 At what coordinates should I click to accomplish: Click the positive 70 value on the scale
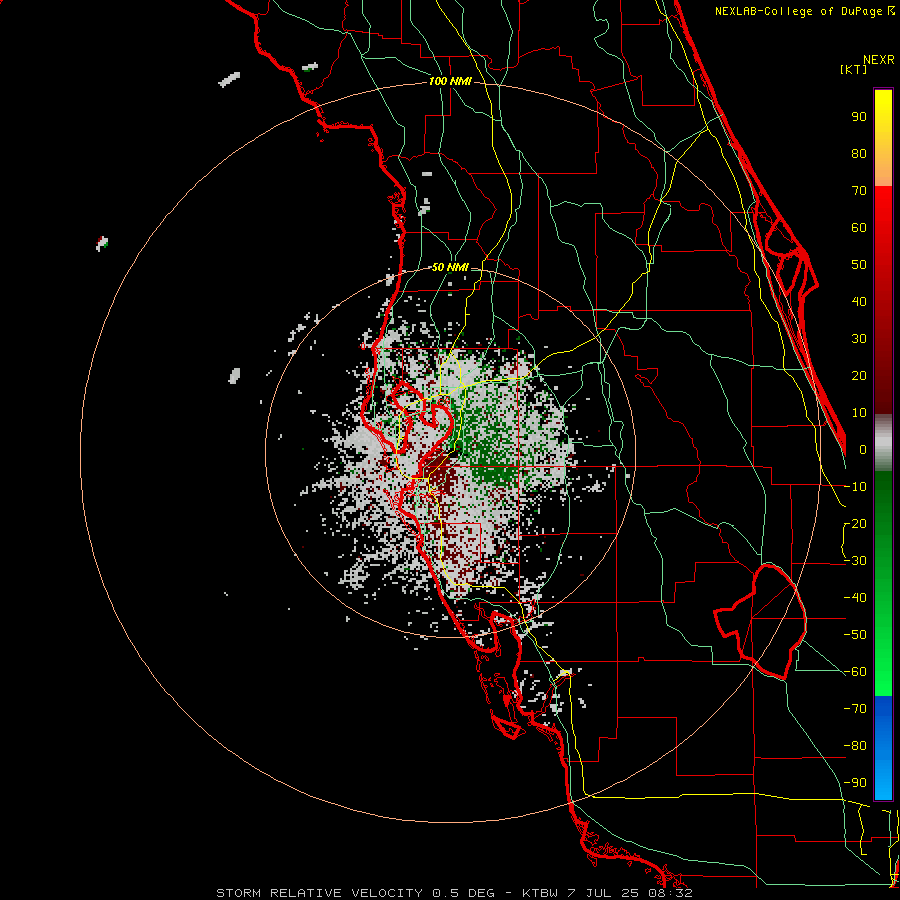point(859,191)
